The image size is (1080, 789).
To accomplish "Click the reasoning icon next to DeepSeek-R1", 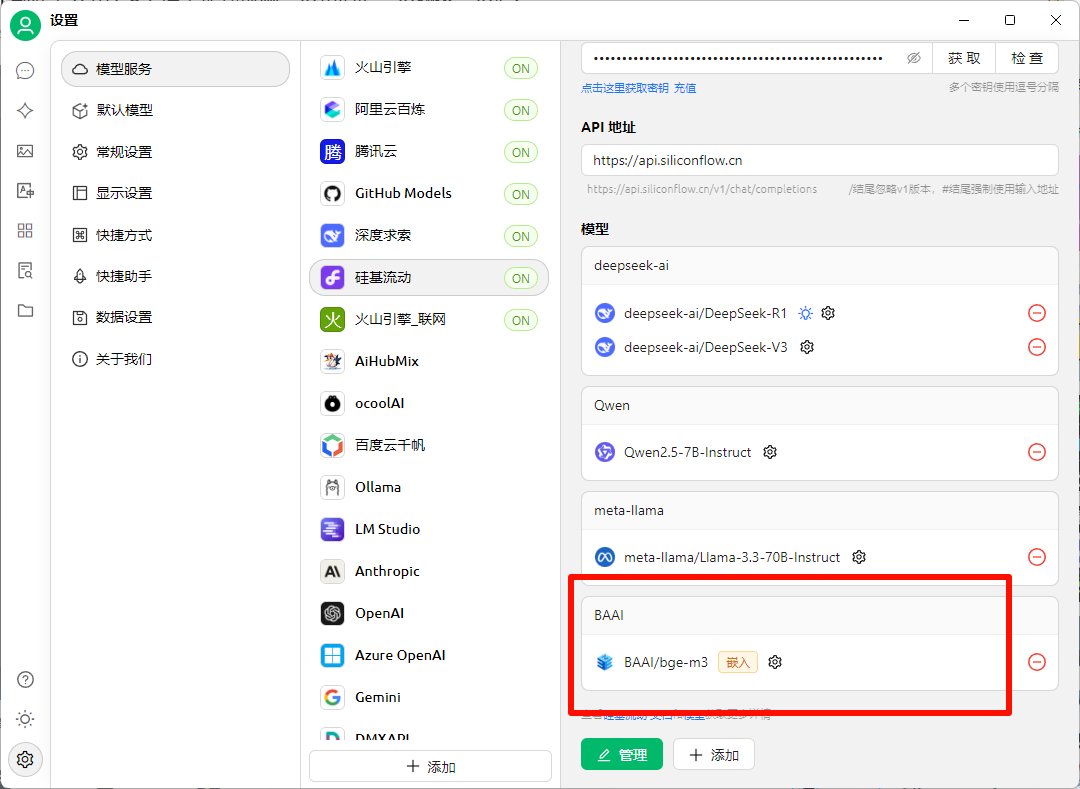I will [x=805, y=313].
